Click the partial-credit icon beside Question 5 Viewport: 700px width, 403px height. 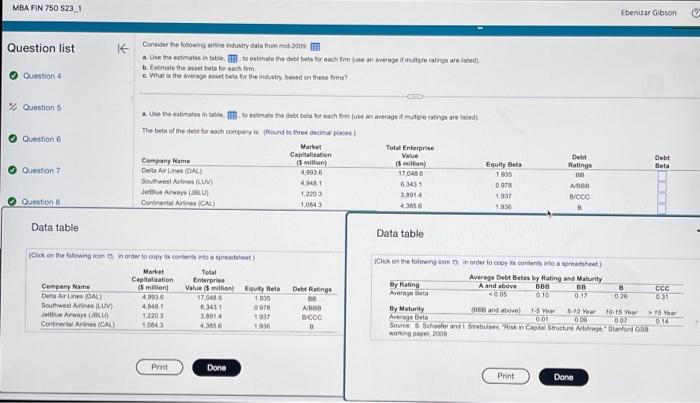[x=13, y=107]
